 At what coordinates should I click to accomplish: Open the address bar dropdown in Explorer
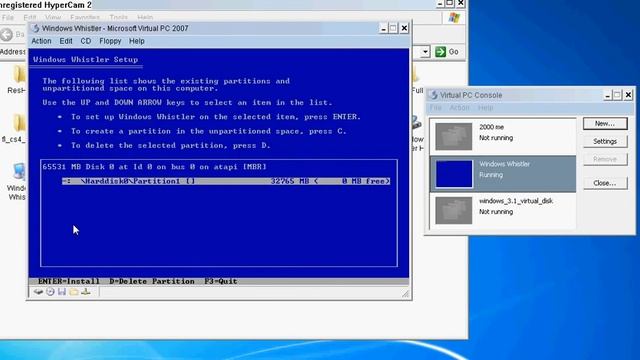point(425,52)
